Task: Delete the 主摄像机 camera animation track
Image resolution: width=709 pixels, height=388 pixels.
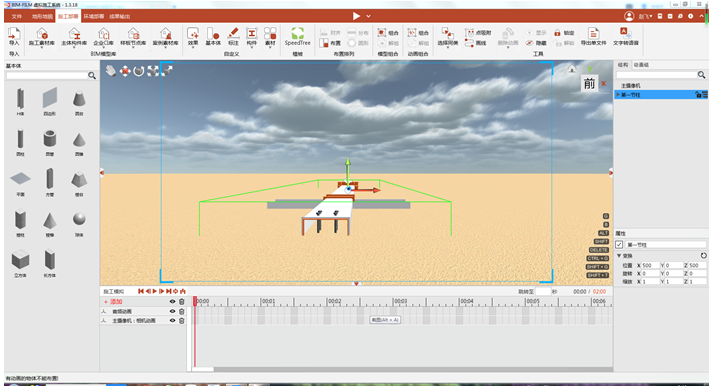Action: pos(182,321)
